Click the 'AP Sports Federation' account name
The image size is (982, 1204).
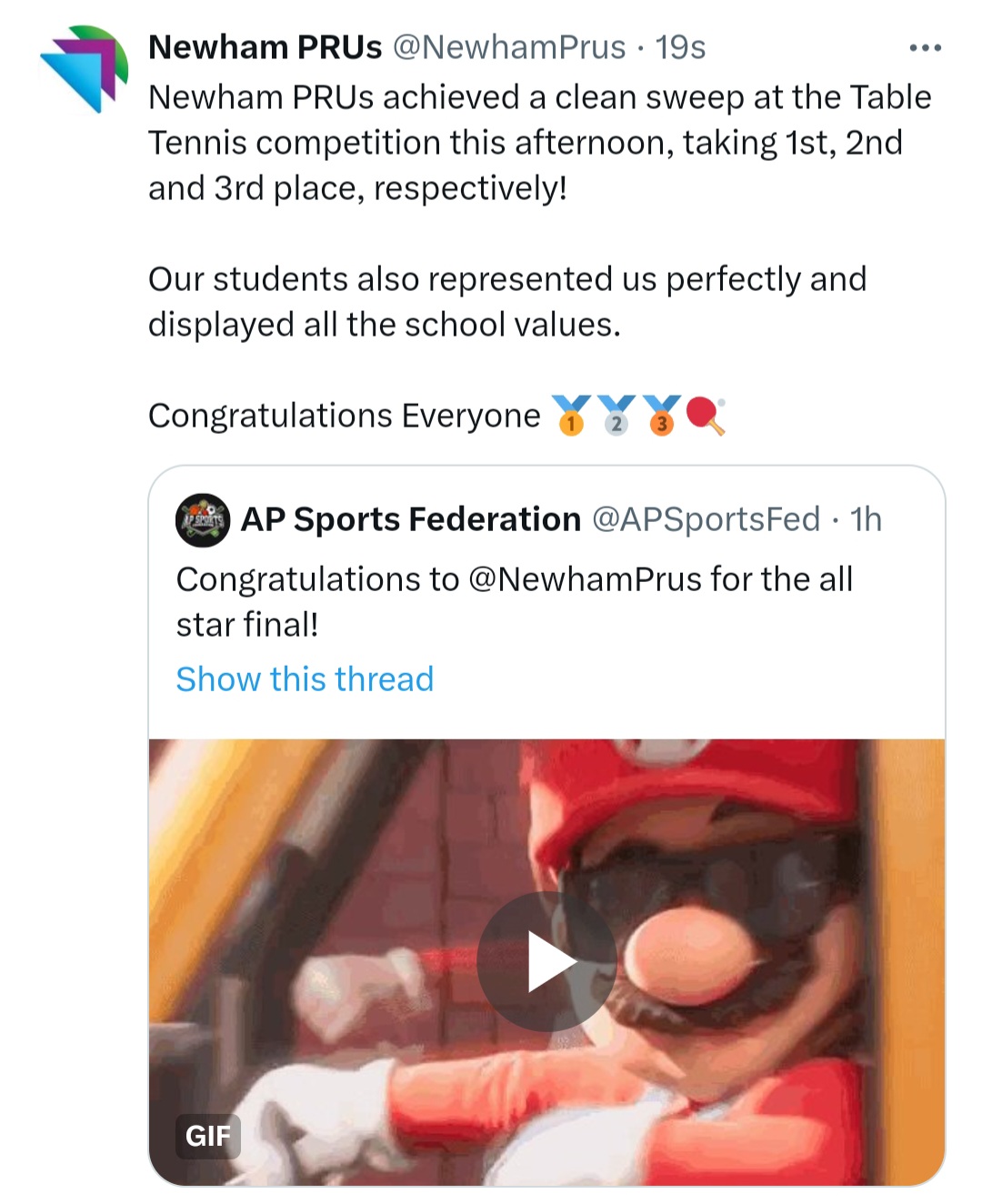pos(411,519)
